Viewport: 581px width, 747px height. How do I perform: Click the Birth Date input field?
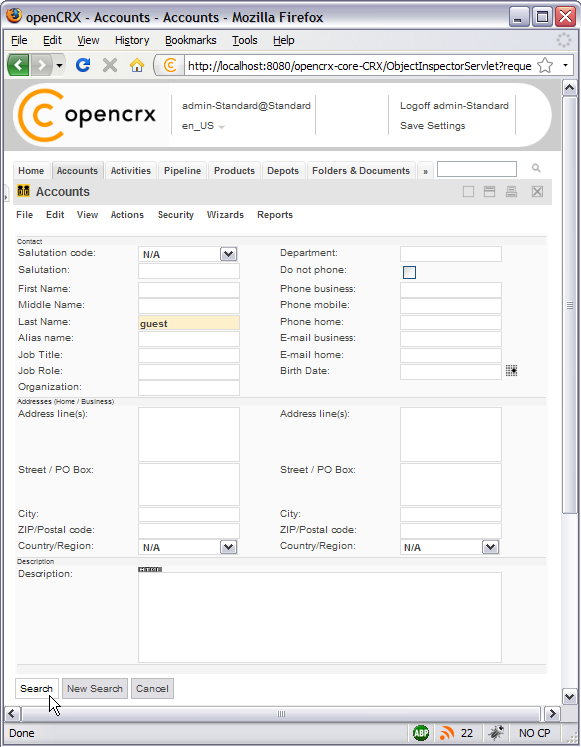[451, 372]
